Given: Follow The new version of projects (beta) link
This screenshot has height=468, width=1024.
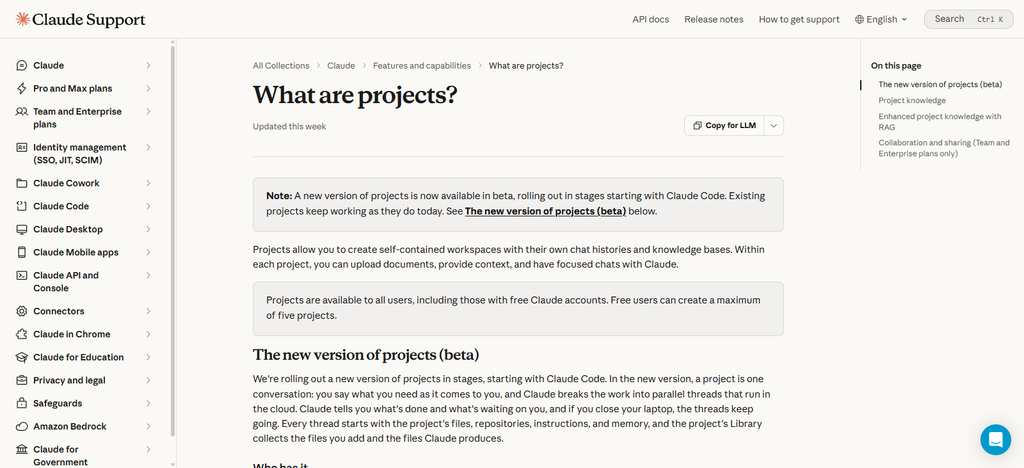Looking at the screenshot, I should (545, 211).
